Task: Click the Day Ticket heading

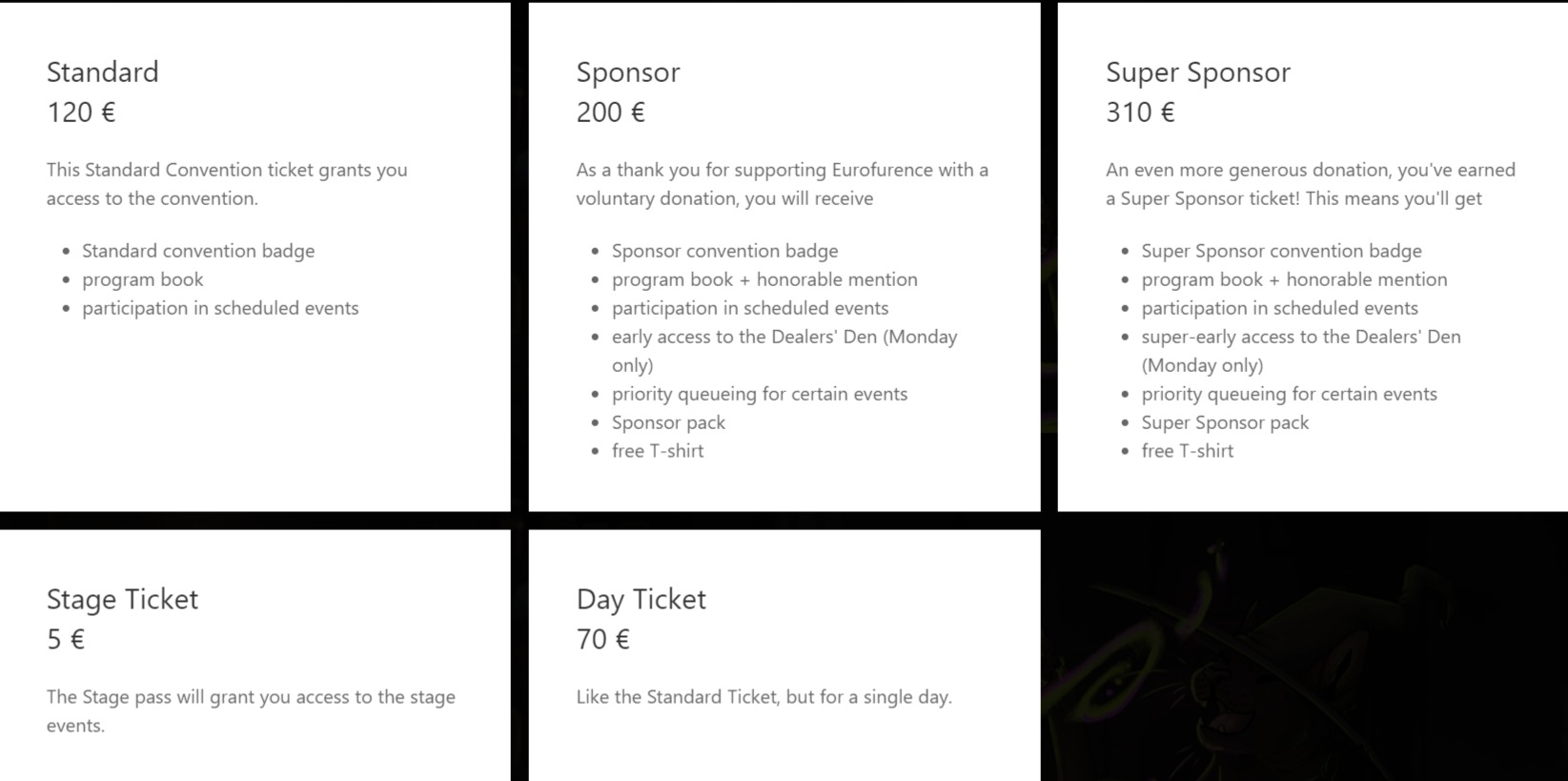Action: (x=641, y=600)
